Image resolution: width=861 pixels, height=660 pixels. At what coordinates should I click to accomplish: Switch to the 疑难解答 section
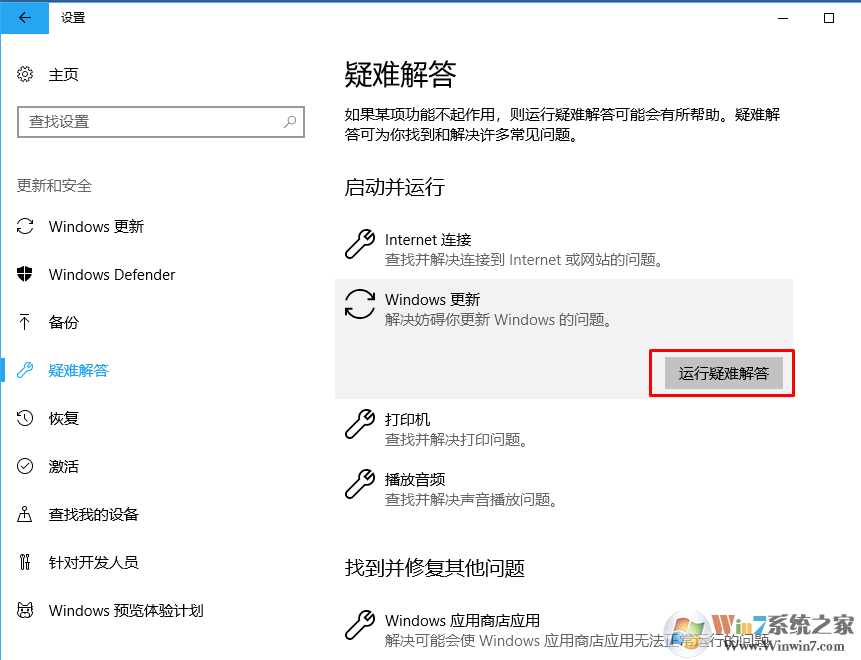point(78,370)
